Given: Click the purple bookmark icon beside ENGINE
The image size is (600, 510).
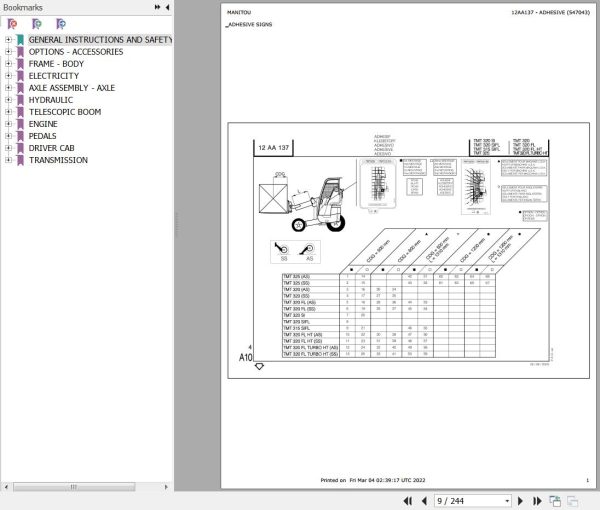Looking at the screenshot, I should point(20,124).
